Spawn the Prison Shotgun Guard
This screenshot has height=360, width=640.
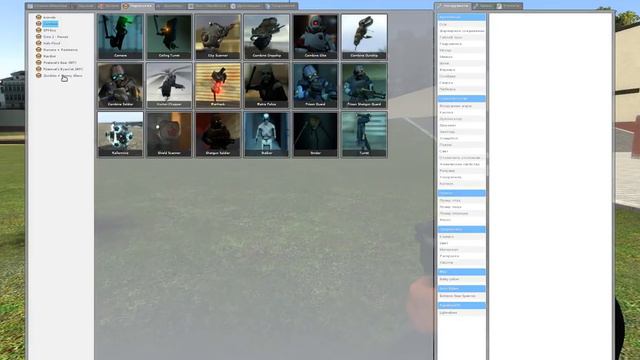point(364,85)
